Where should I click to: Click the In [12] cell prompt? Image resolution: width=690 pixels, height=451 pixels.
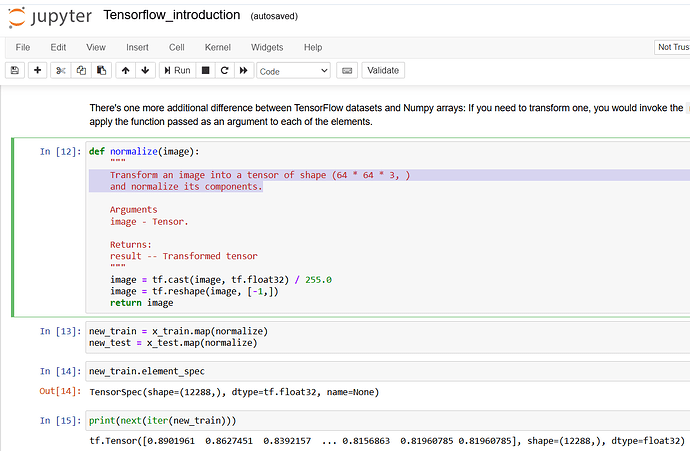60,152
